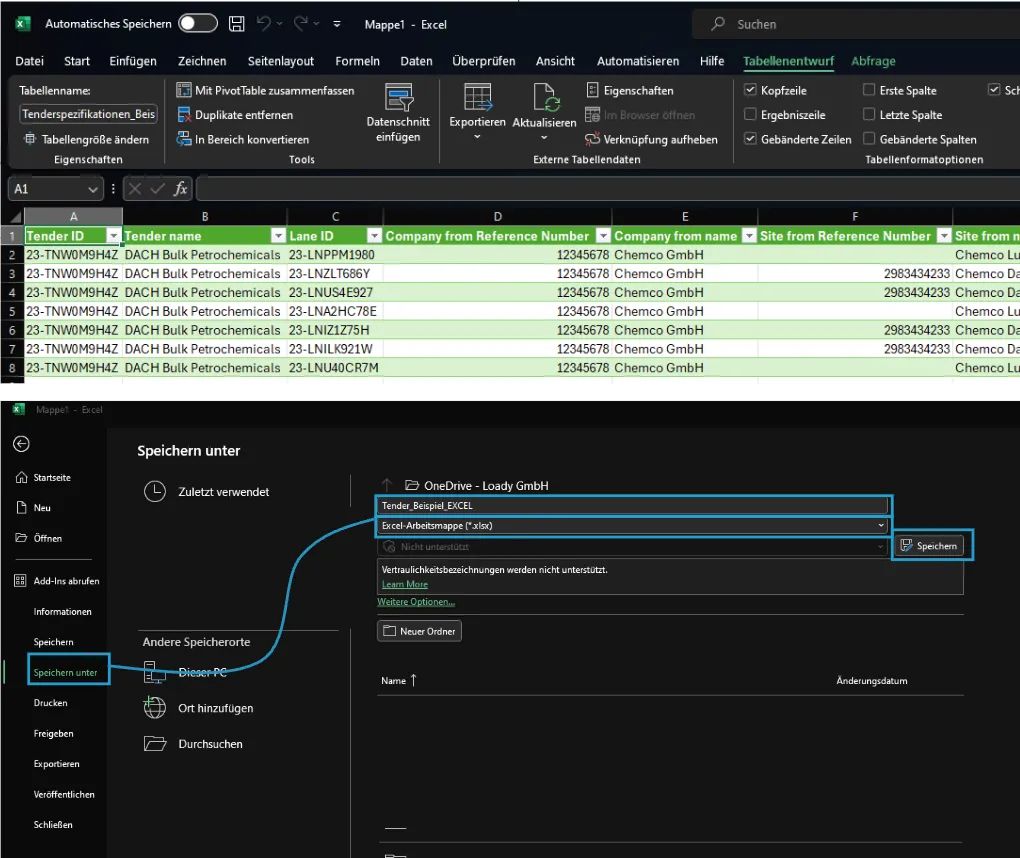Click In Bereich konvertieren
Image resolution: width=1020 pixels, height=858 pixels.
[x=243, y=139]
